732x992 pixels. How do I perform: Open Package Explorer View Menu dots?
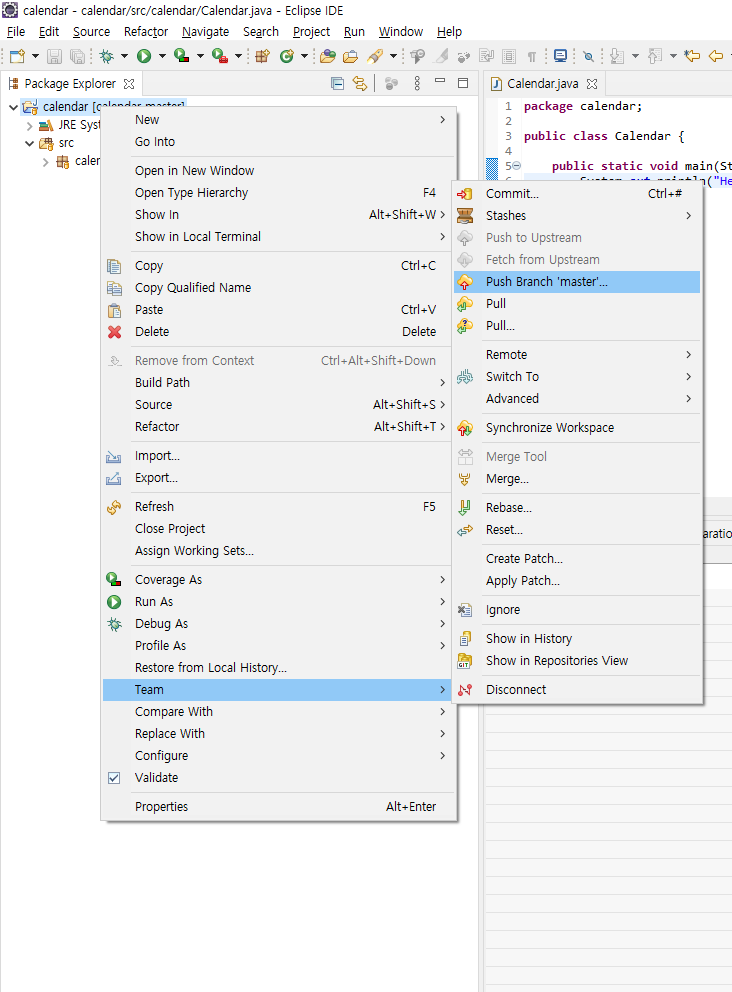[x=417, y=84]
